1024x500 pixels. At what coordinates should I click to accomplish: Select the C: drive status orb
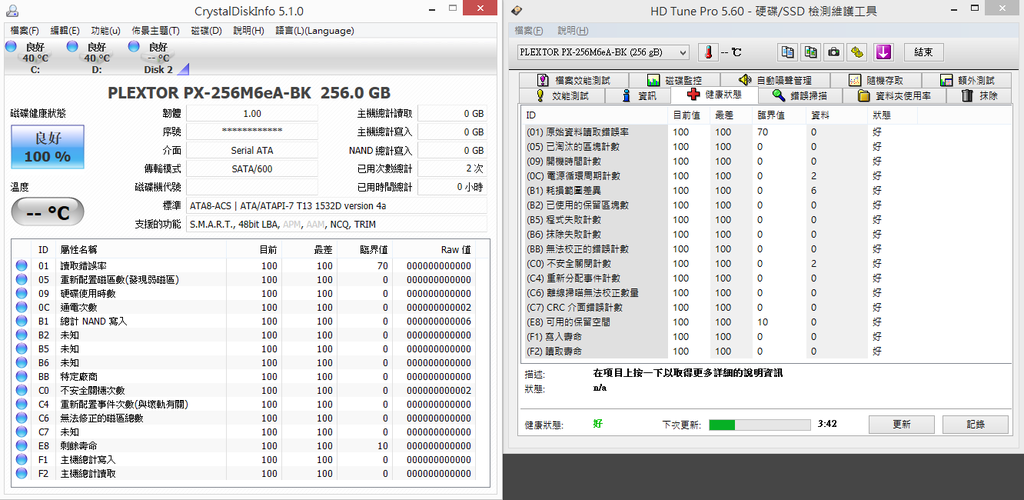click(12, 48)
